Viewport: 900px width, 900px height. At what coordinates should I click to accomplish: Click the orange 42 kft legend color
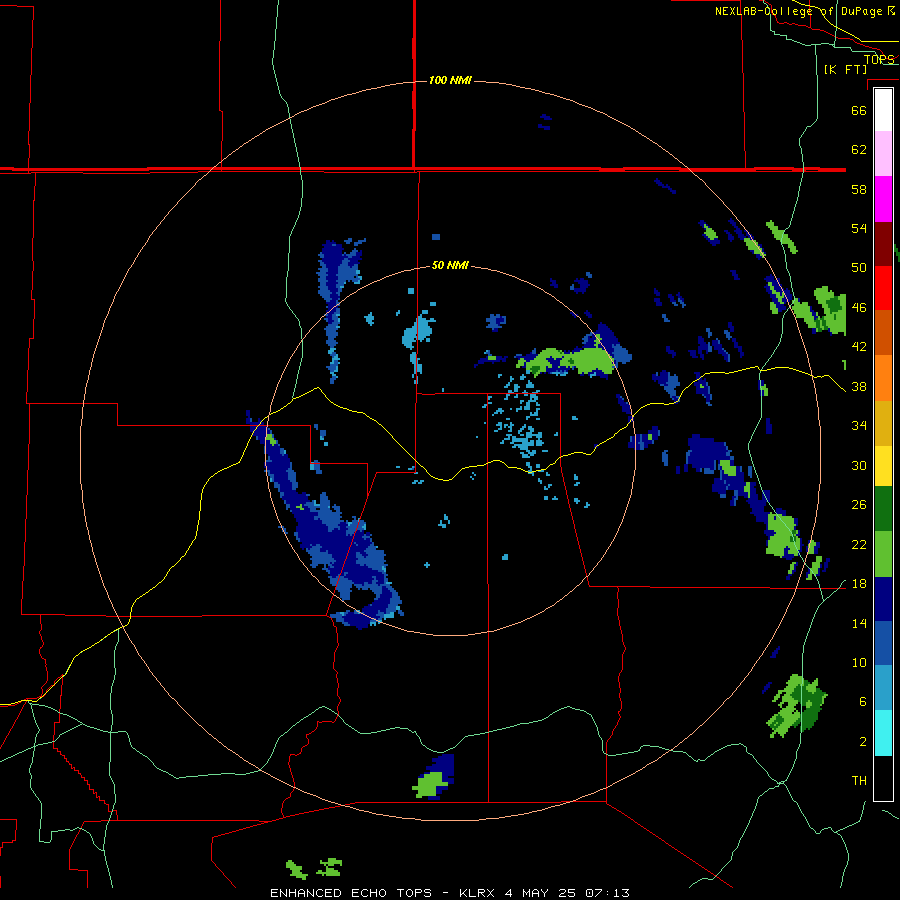coord(883,378)
